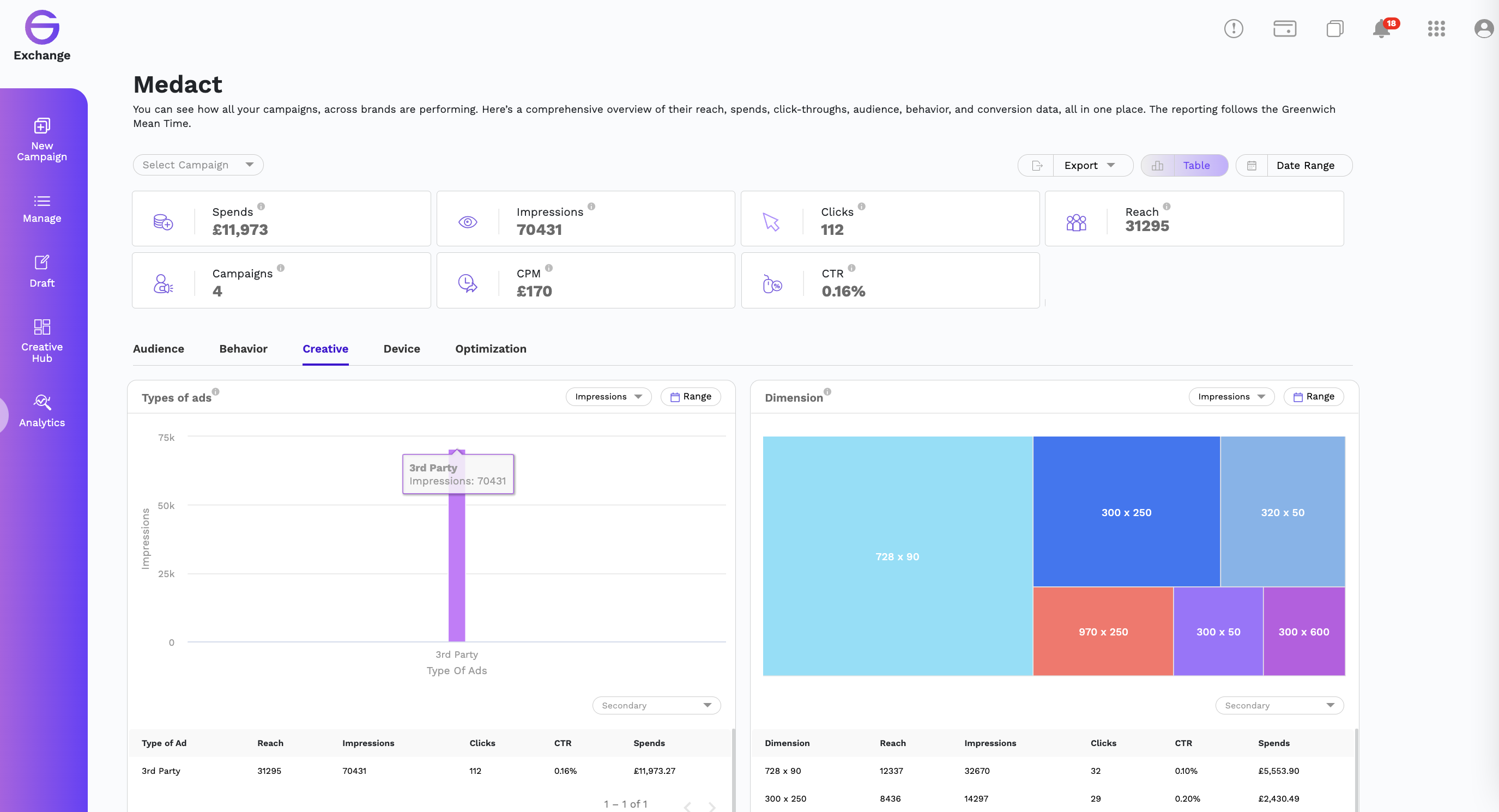Screen dimensions: 1499x812
Task: Open Analytics in the sidebar
Action: [x=42, y=411]
